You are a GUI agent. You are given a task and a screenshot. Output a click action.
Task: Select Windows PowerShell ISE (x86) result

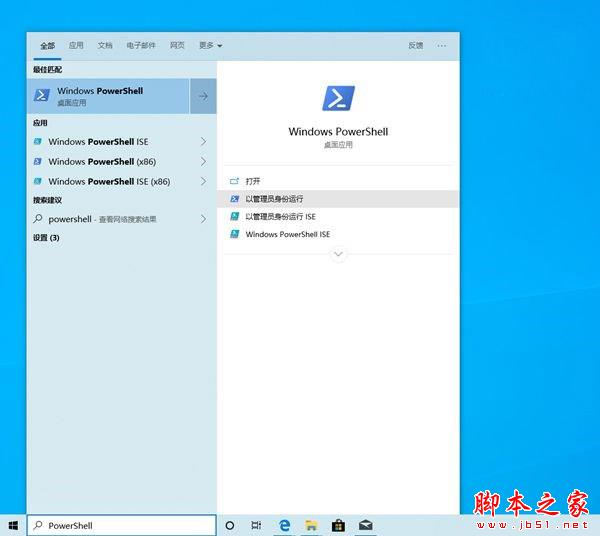[121, 181]
